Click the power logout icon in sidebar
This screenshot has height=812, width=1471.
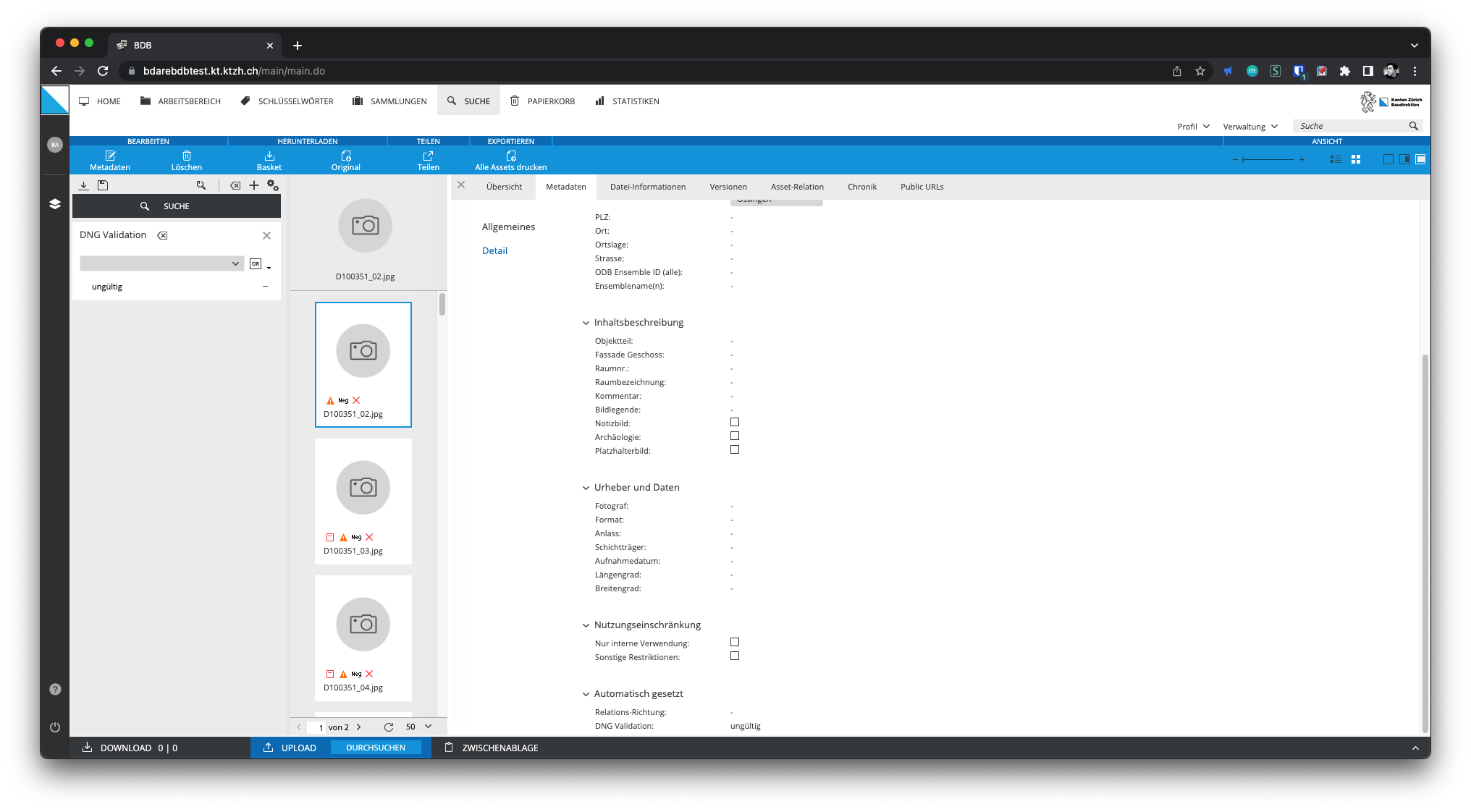coord(55,727)
